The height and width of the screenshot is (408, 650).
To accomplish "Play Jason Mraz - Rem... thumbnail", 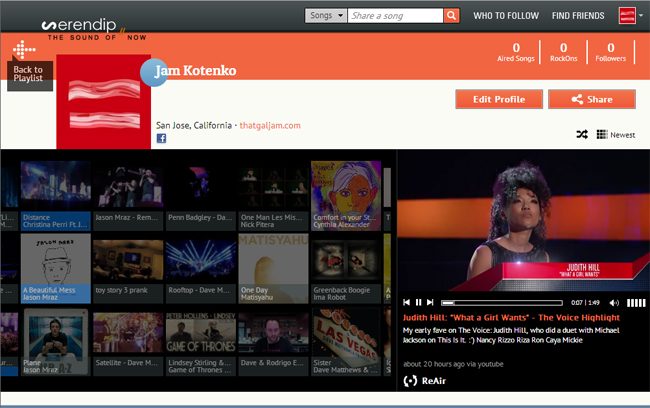I will (x=128, y=195).
